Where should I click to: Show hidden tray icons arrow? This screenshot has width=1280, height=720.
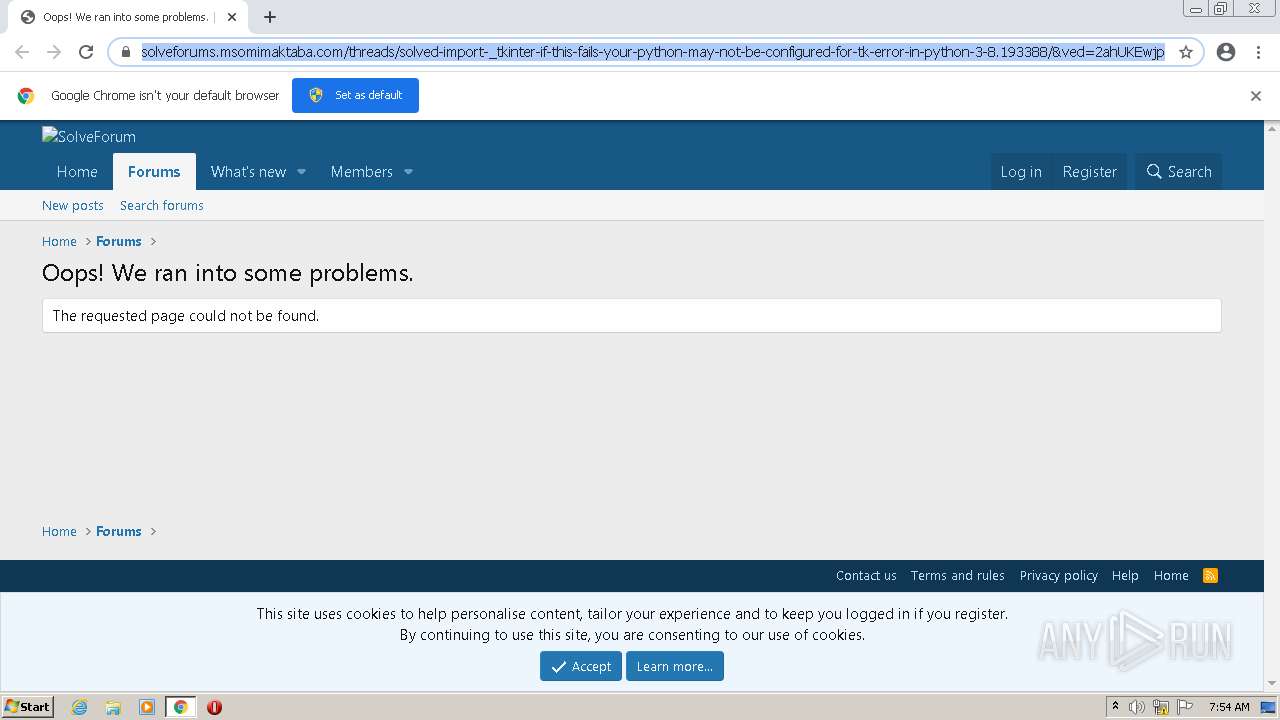(x=1115, y=707)
